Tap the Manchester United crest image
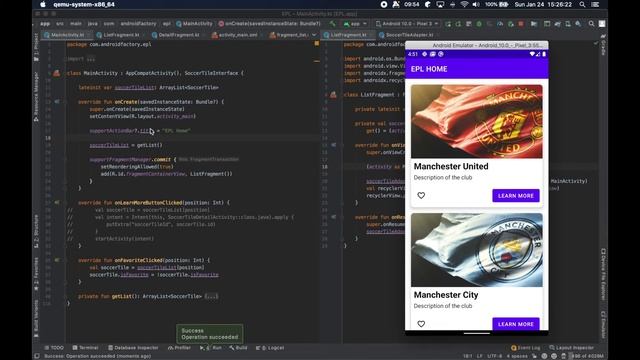The width and height of the screenshot is (640, 360). [x=477, y=121]
